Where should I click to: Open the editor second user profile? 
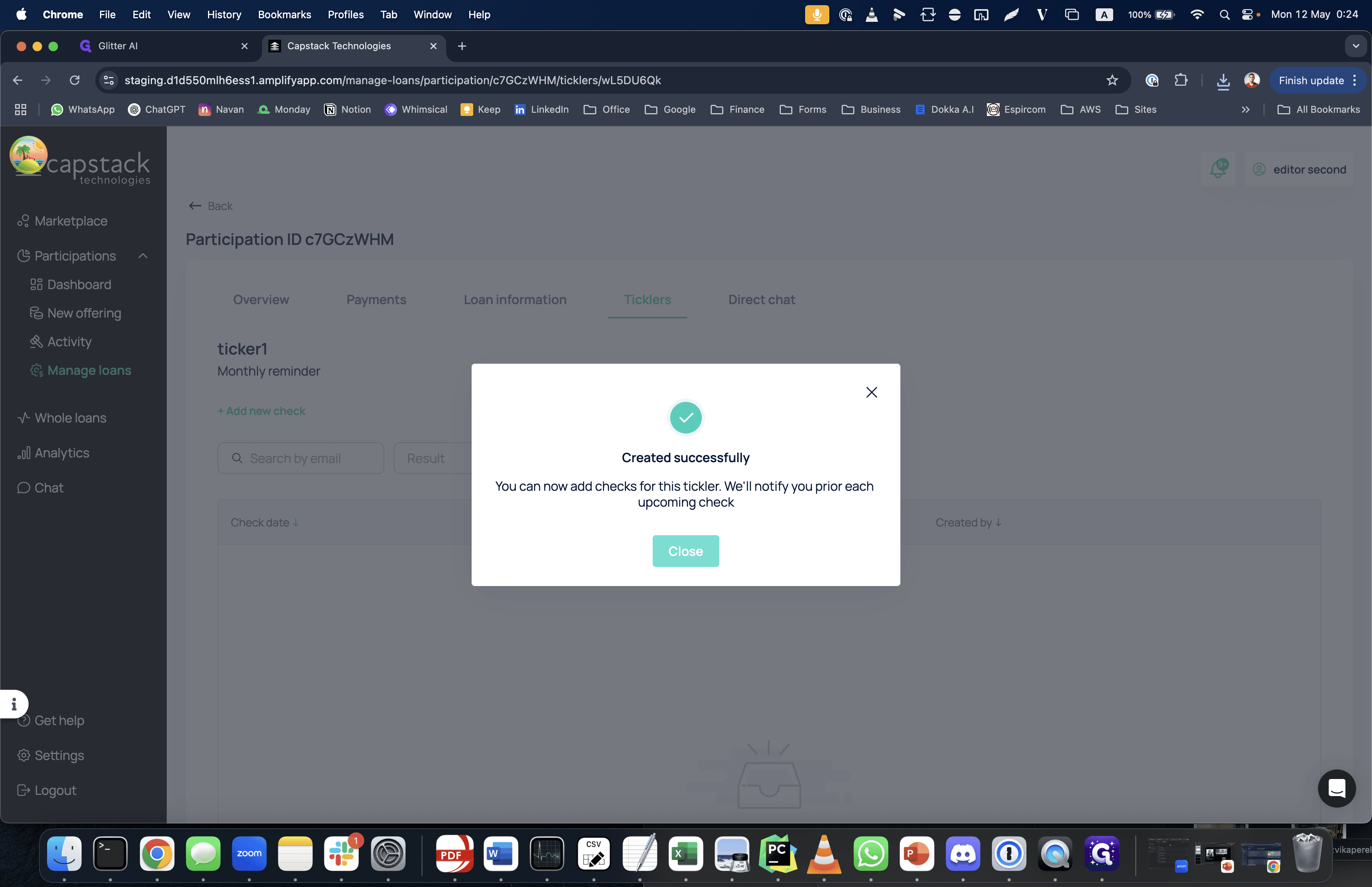(1299, 169)
